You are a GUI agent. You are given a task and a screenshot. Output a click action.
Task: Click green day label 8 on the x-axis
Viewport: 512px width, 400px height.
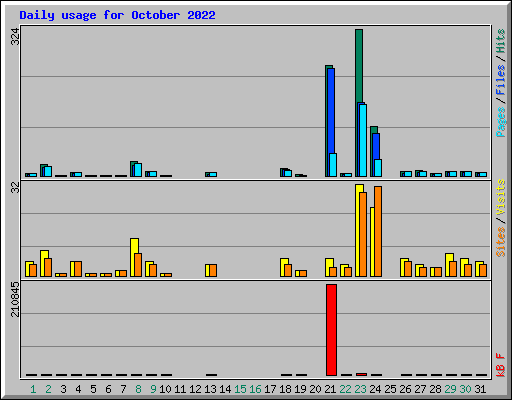point(138,389)
